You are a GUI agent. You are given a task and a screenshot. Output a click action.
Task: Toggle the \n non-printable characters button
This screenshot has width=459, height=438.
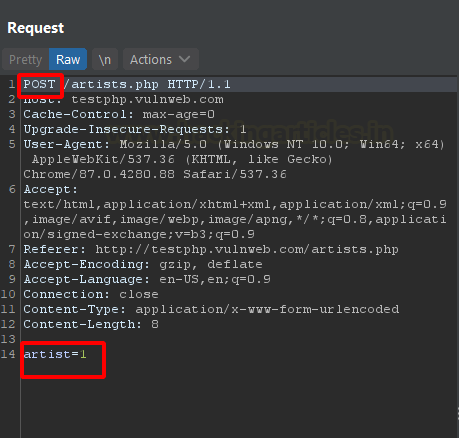(105, 59)
